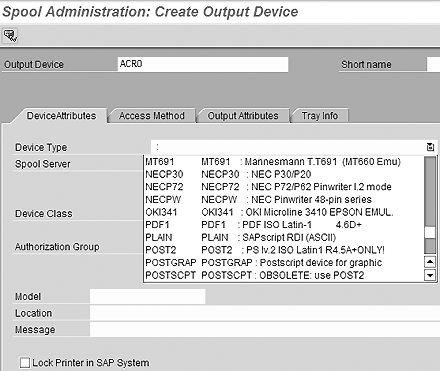The width and height of the screenshot is (440, 371).
Task: Select the DeviceAttributes tab
Action: (61, 116)
